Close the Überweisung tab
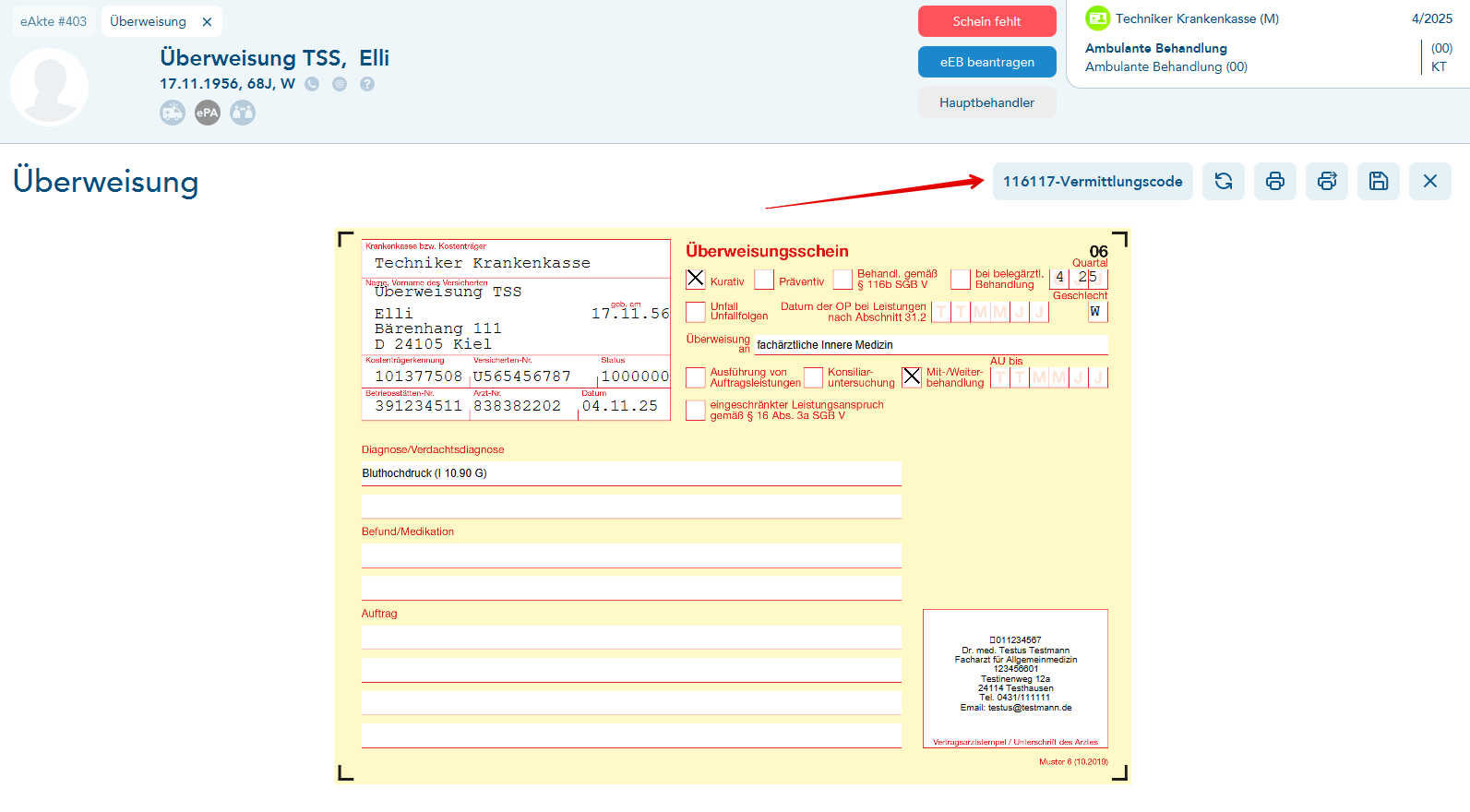This screenshot has height=812, width=1470. tap(207, 22)
